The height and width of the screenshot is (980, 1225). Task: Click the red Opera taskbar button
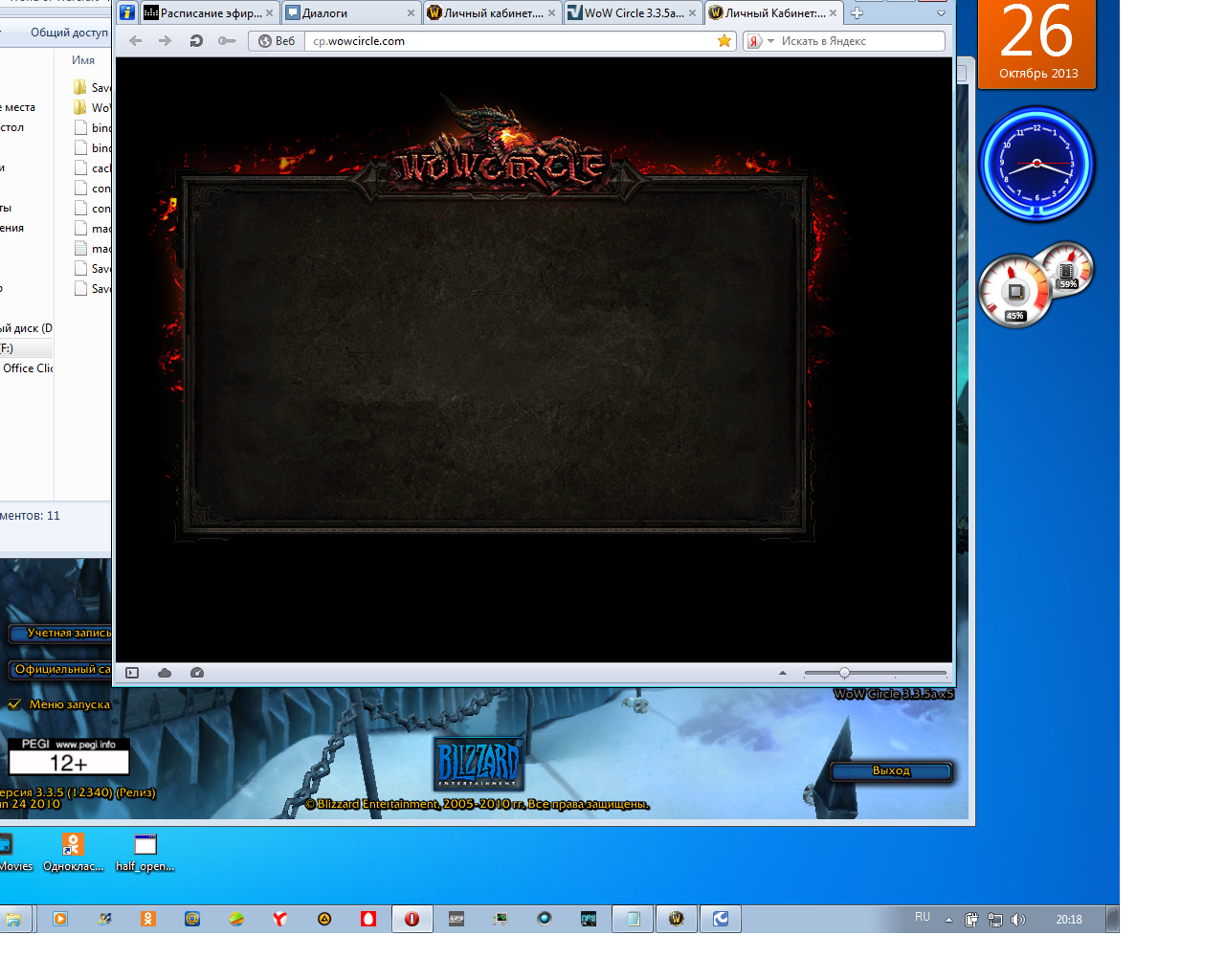(412, 919)
